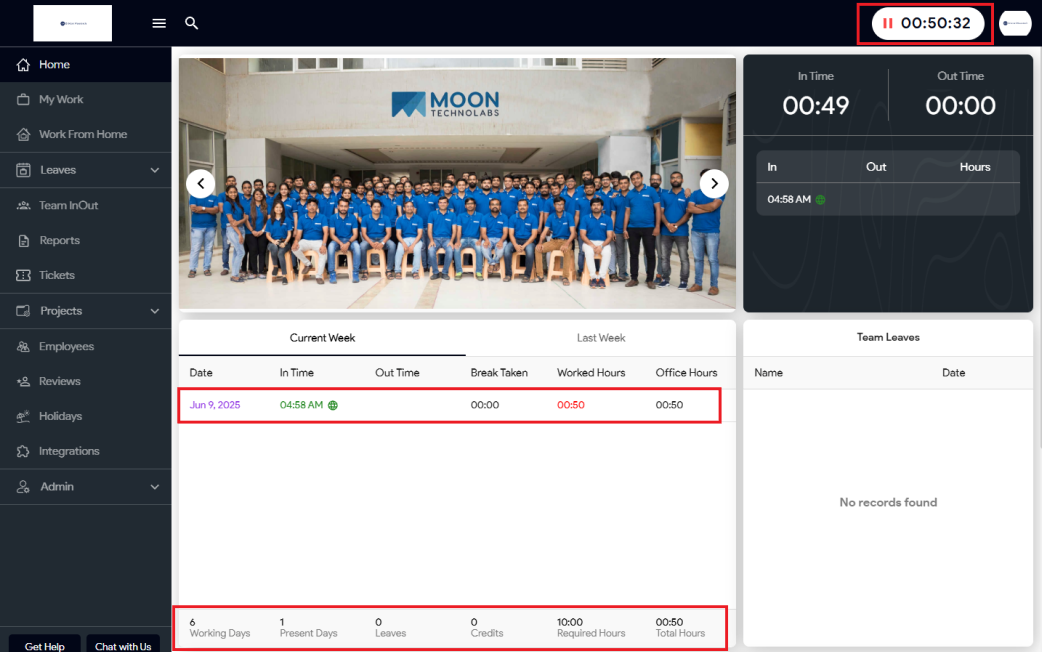Open My Work page
The width and height of the screenshot is (1042, 652).
point(61,100)
